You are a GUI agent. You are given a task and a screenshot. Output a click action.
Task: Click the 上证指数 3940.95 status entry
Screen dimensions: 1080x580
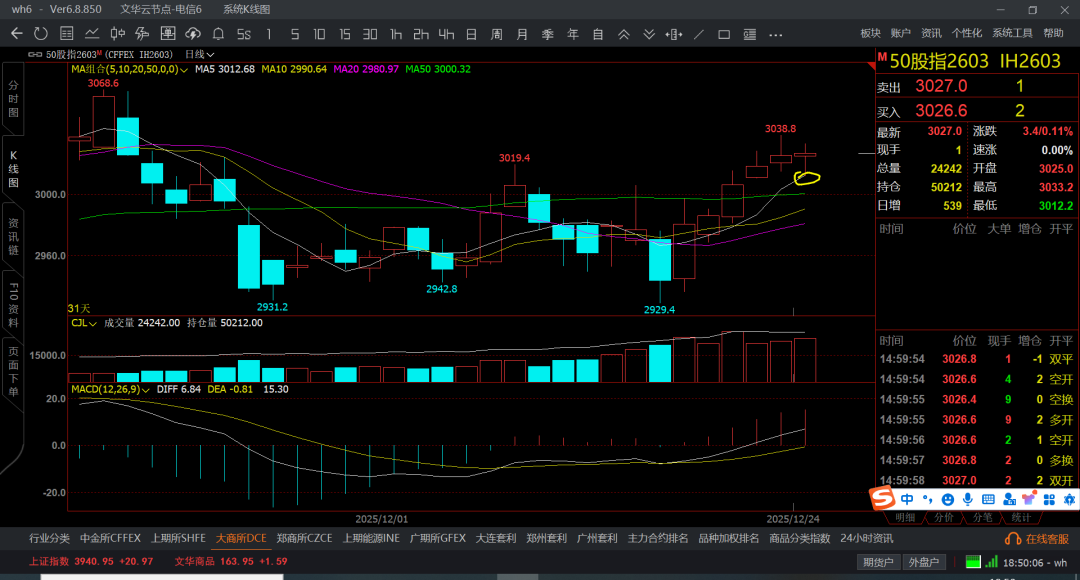91,561
